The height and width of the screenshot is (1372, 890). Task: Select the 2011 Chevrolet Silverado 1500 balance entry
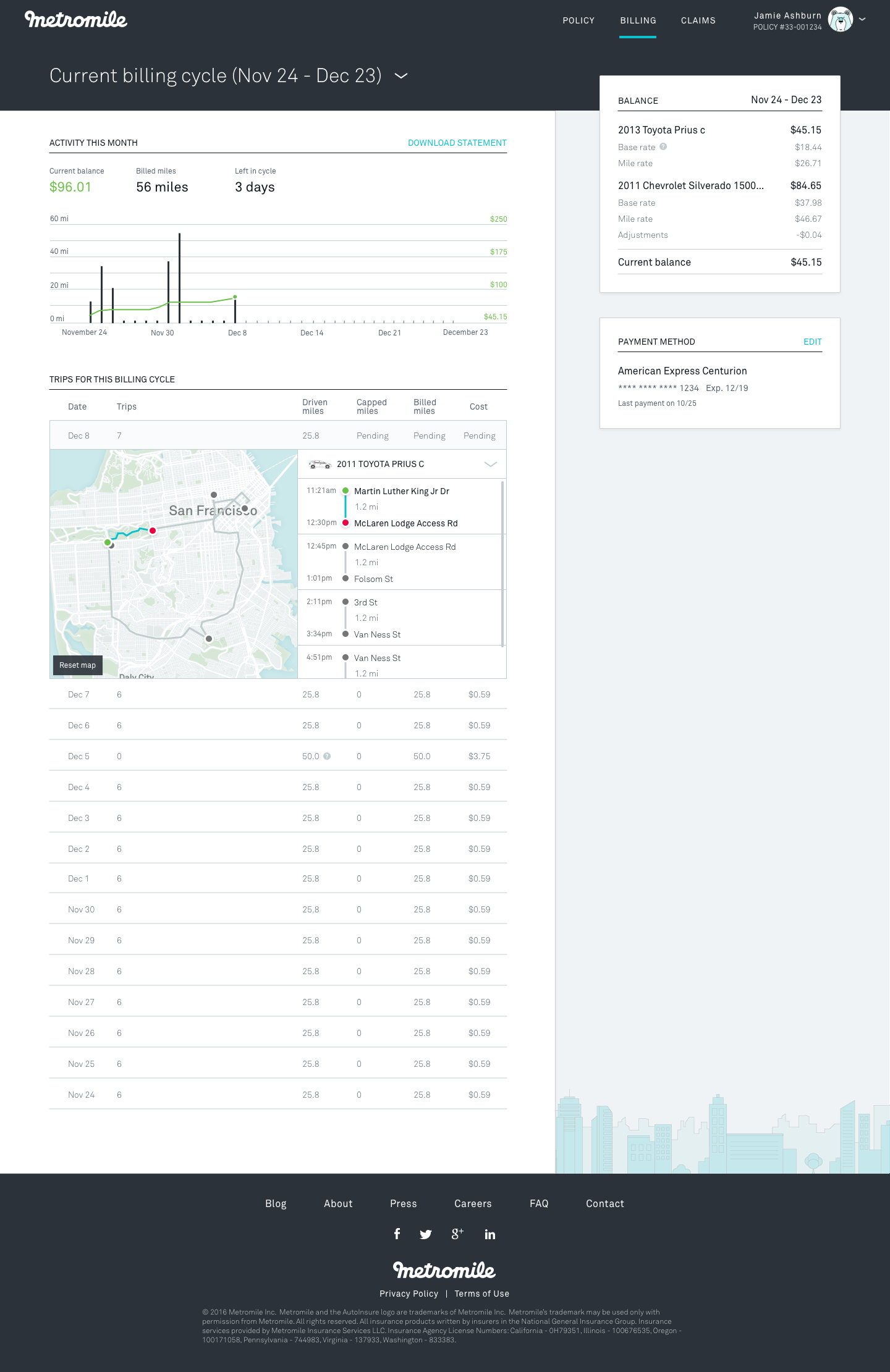tap(720, 185)
